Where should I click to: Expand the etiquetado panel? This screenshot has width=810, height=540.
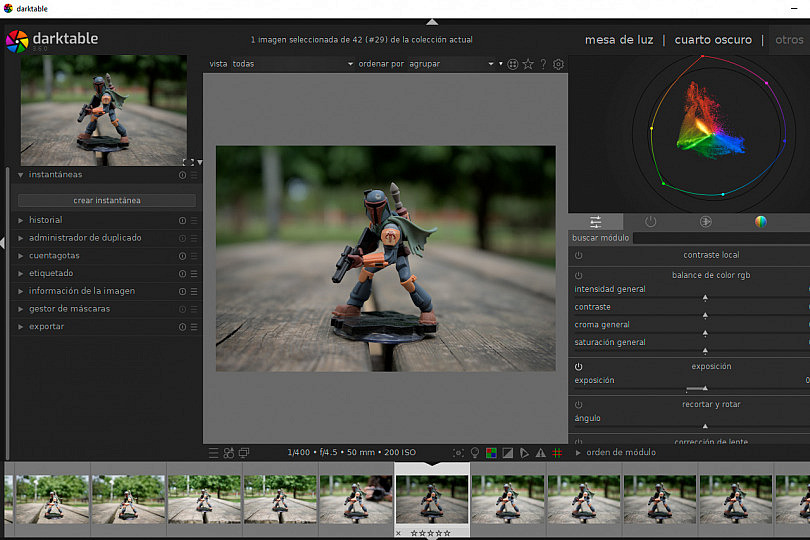coord(21,274)
